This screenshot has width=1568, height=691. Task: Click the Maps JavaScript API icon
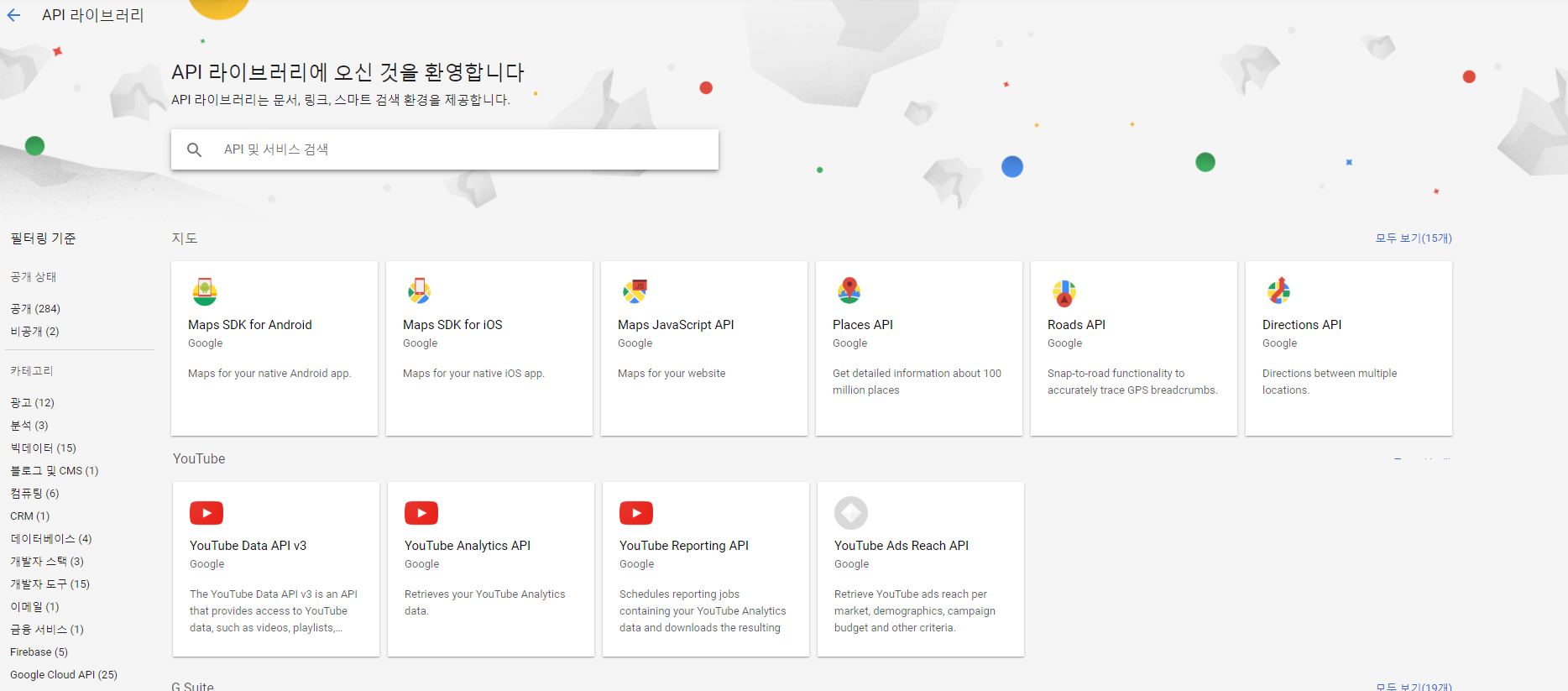[x=635, y=291]
